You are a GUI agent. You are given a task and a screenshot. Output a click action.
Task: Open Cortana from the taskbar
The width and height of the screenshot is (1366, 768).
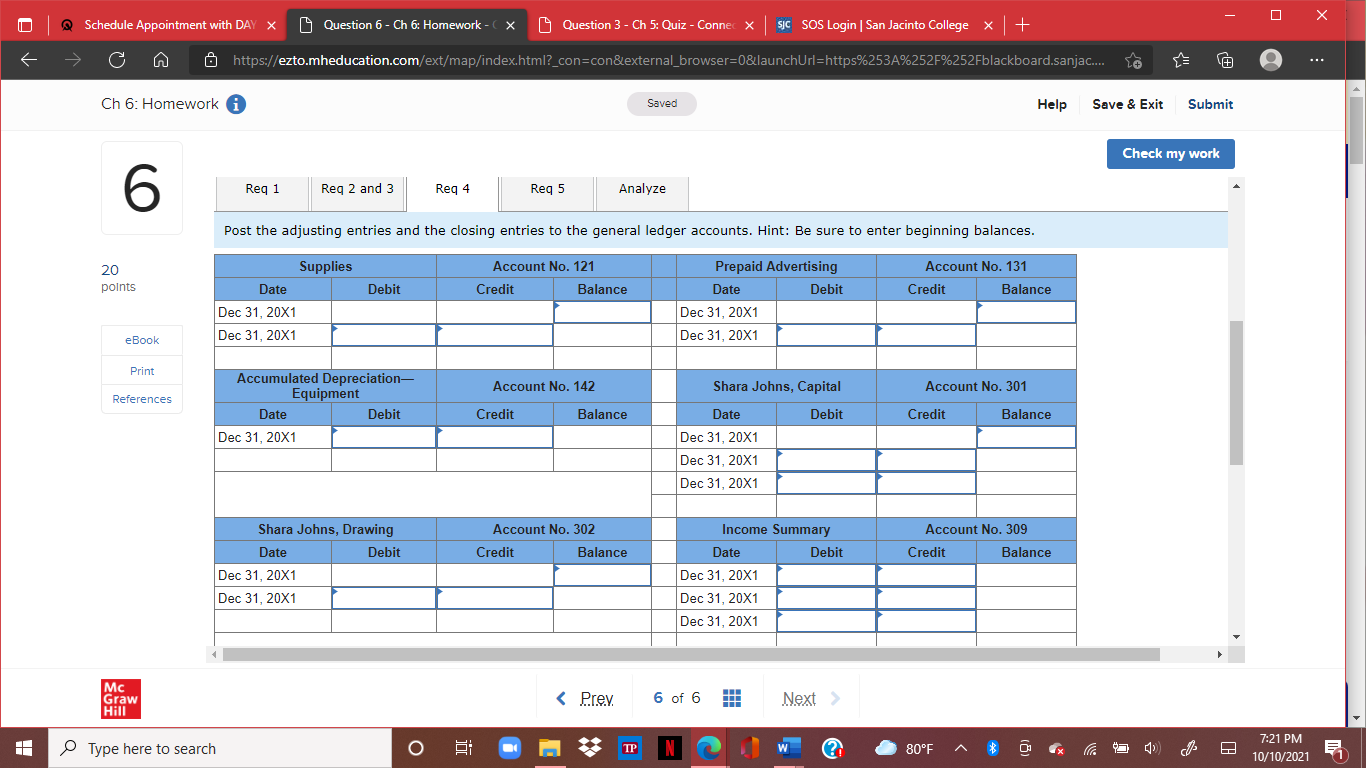point(416,748)
